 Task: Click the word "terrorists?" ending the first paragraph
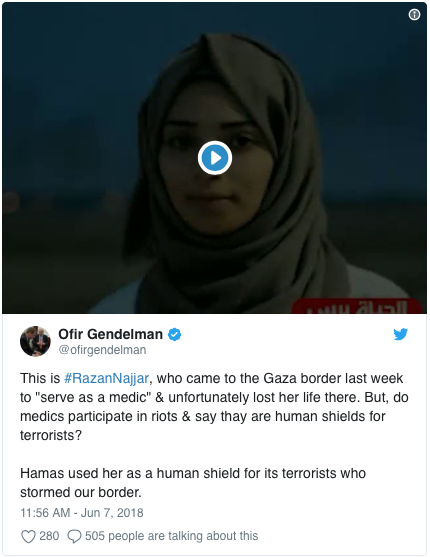coord(51,435)
